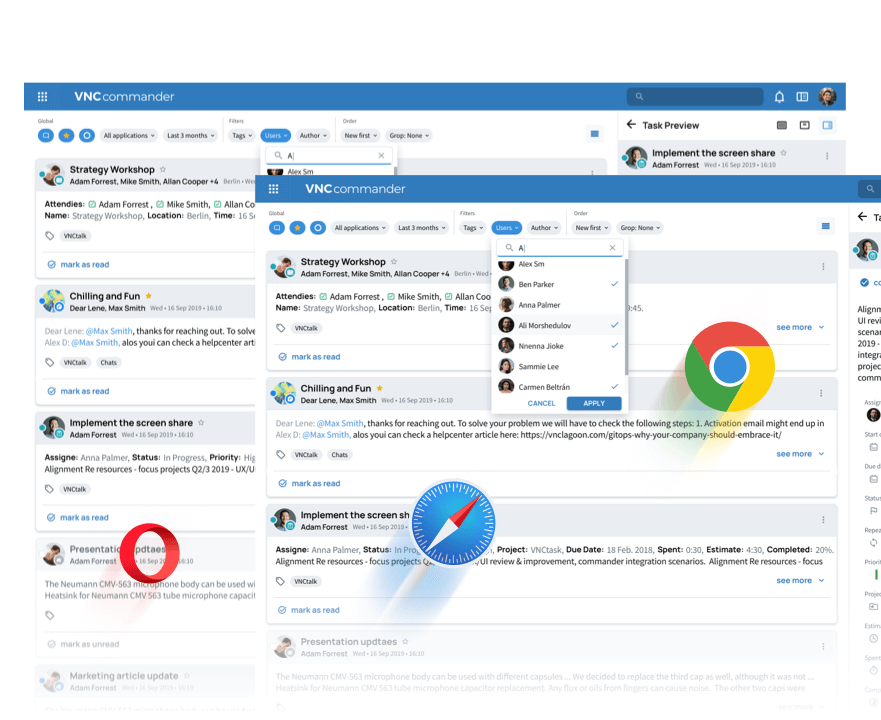
Task: Expand see more on front Implement screen share
Action: (800, 581)
